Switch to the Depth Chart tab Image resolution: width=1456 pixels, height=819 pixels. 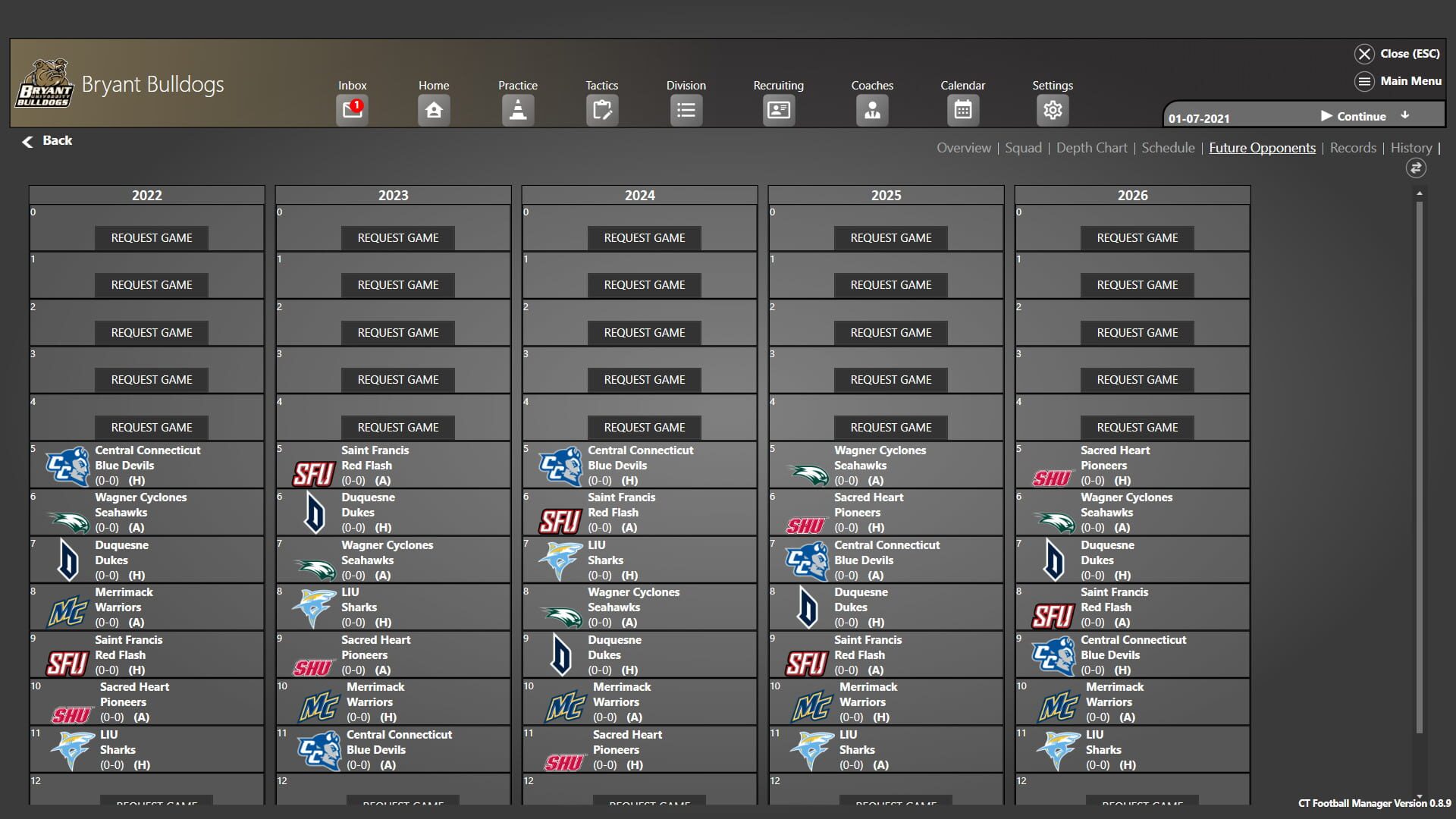pos(1091,148)
